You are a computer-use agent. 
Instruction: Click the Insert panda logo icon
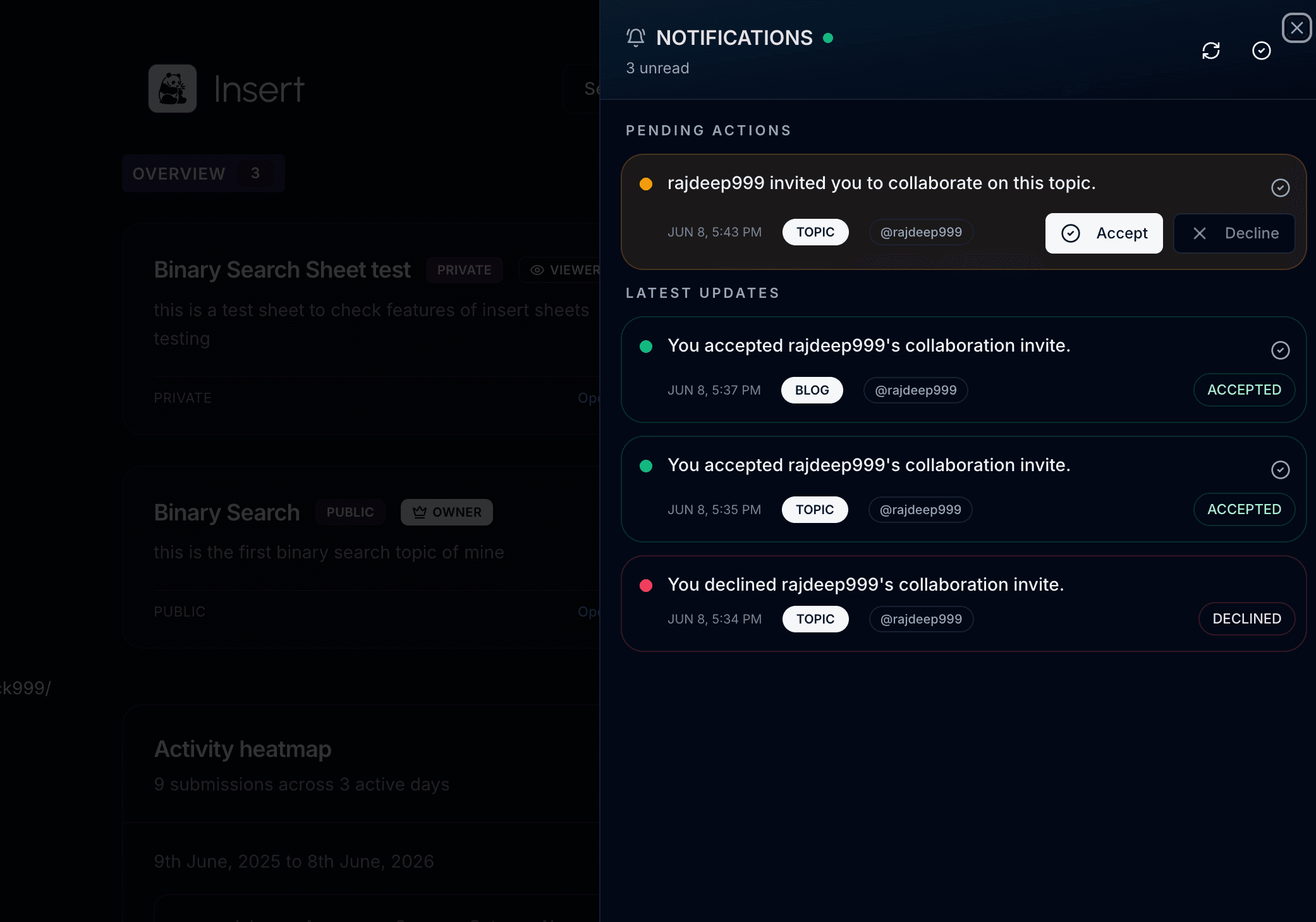173,89
